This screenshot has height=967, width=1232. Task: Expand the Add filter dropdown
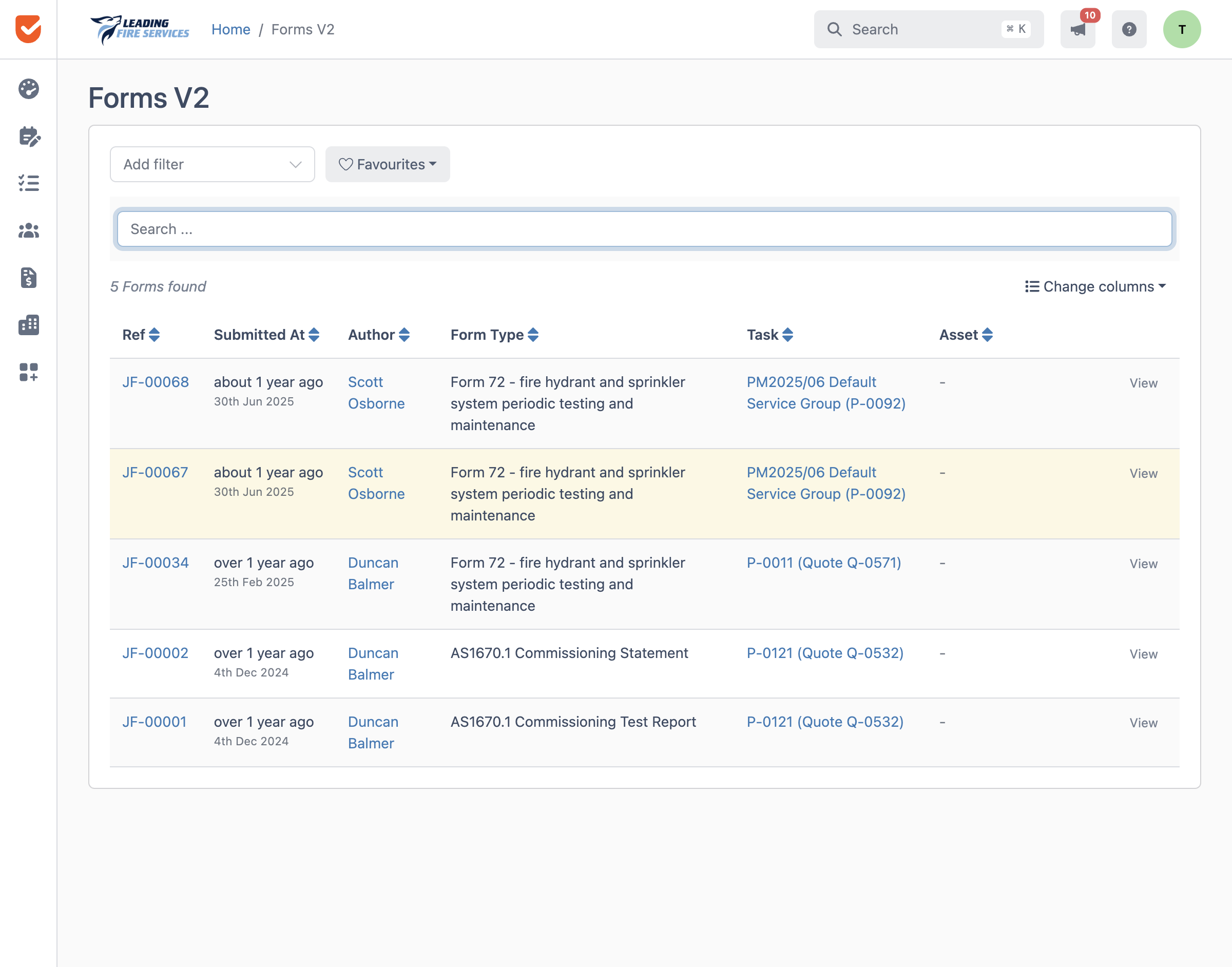click(x=213, y=164)
